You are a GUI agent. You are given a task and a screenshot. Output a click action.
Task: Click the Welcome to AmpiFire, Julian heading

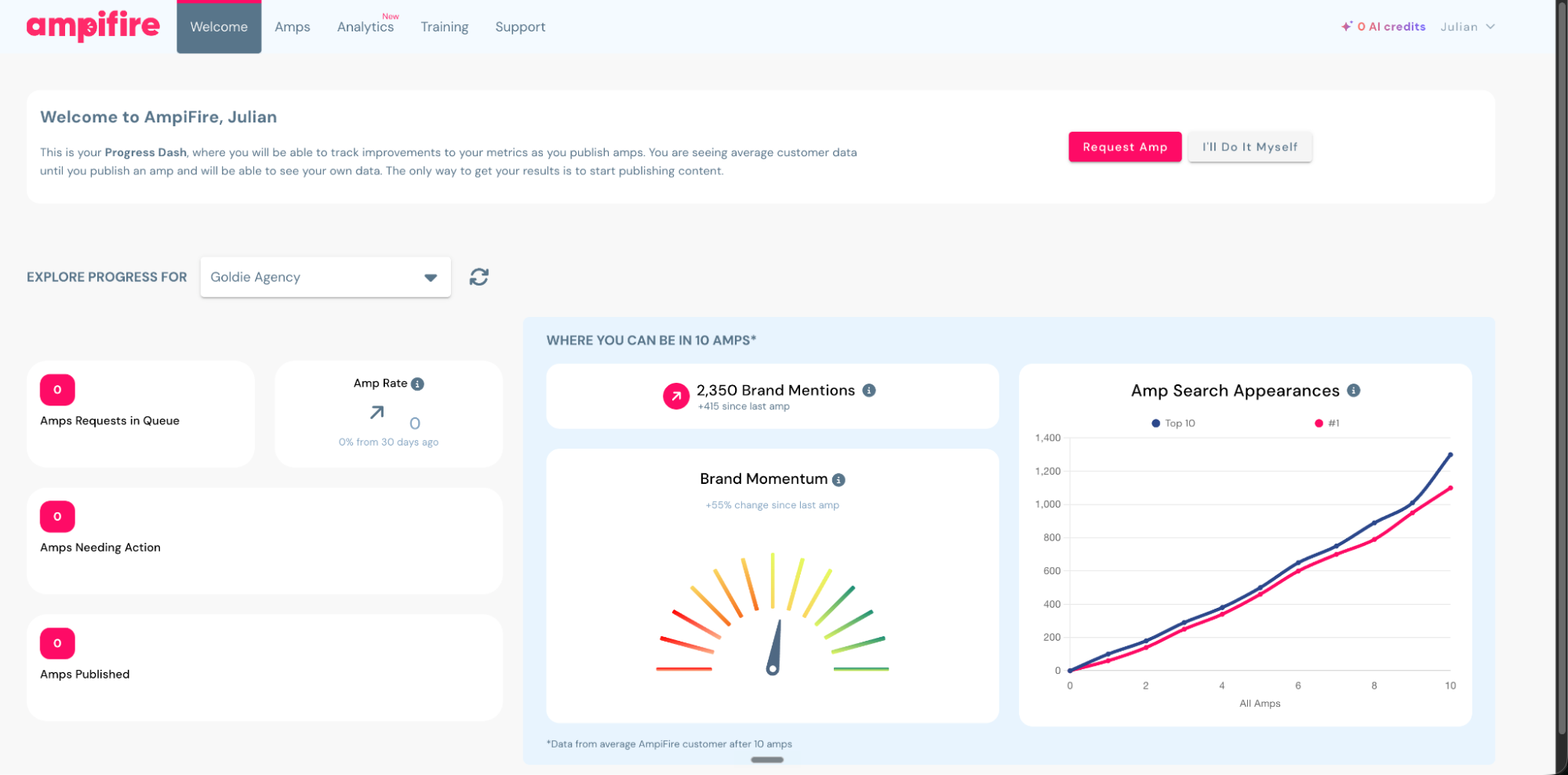click(x=158, y=117)
